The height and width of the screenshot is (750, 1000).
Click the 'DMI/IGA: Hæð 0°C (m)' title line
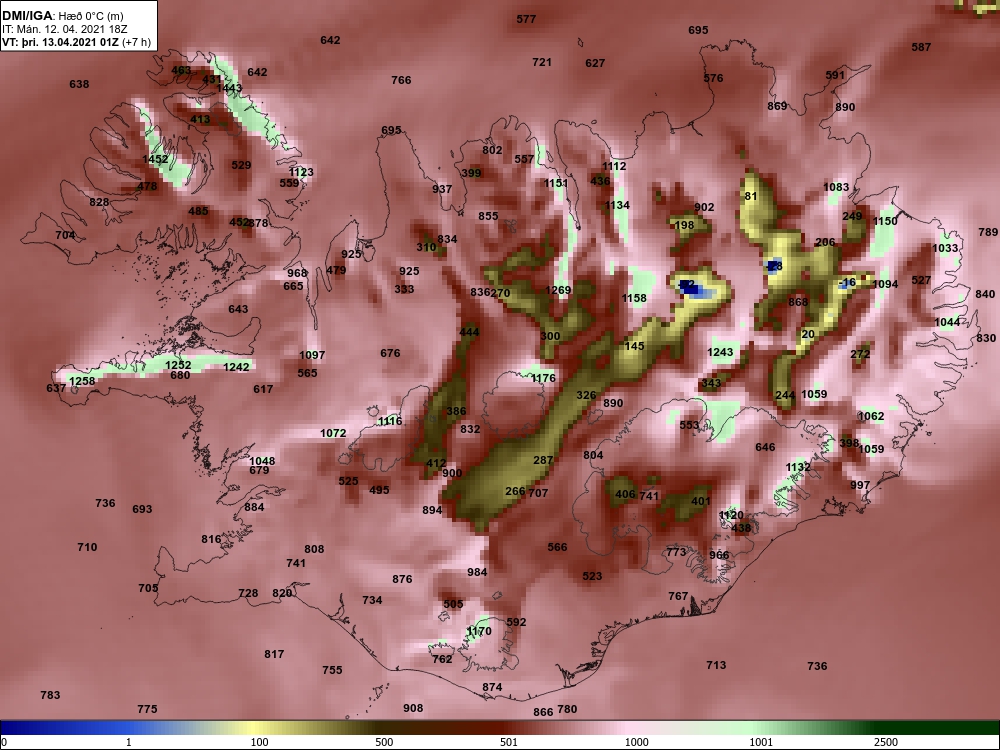pyautogui.click(x=62, y=16)
